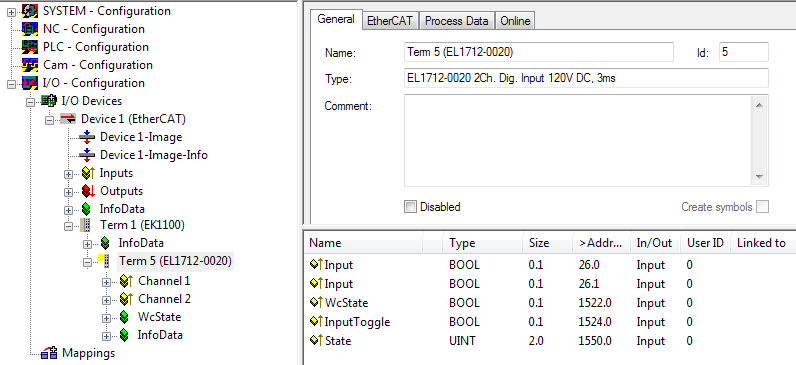This screenshot has width=796, height=365.
Task: Select the Input row with address 26.1
Action: (x=550, y=284)
